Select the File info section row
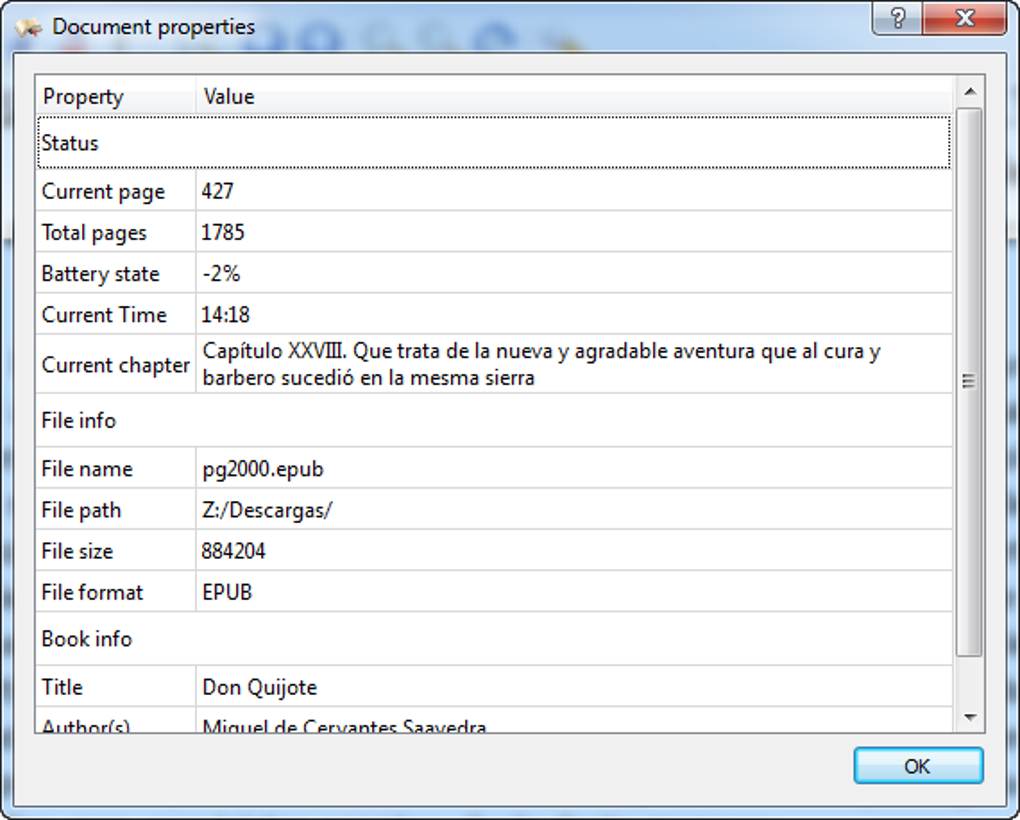 (x=494, y=420)
